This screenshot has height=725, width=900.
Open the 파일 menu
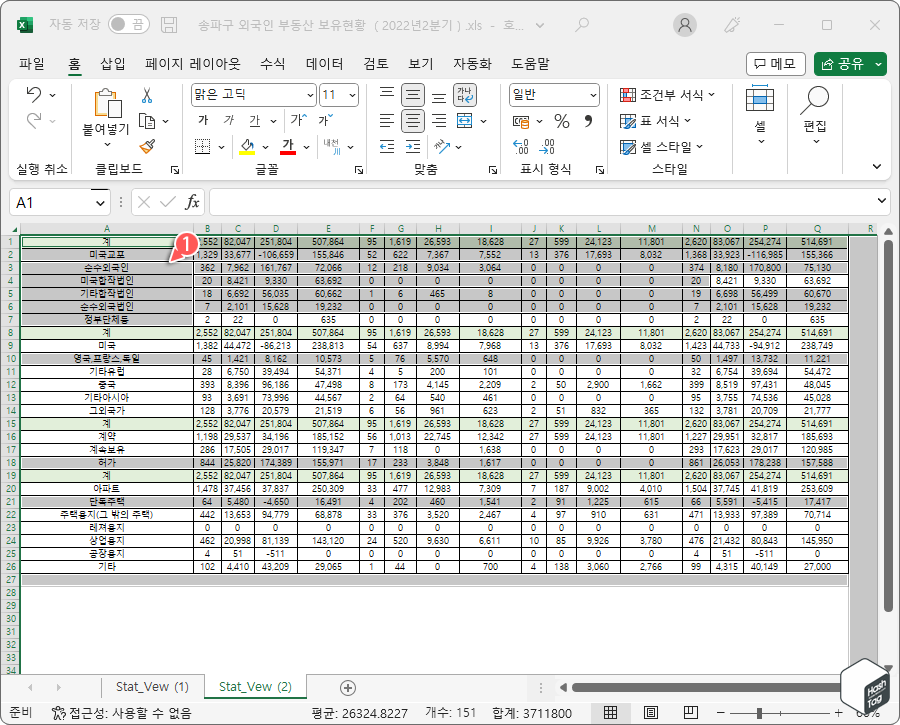coord(32,64)
